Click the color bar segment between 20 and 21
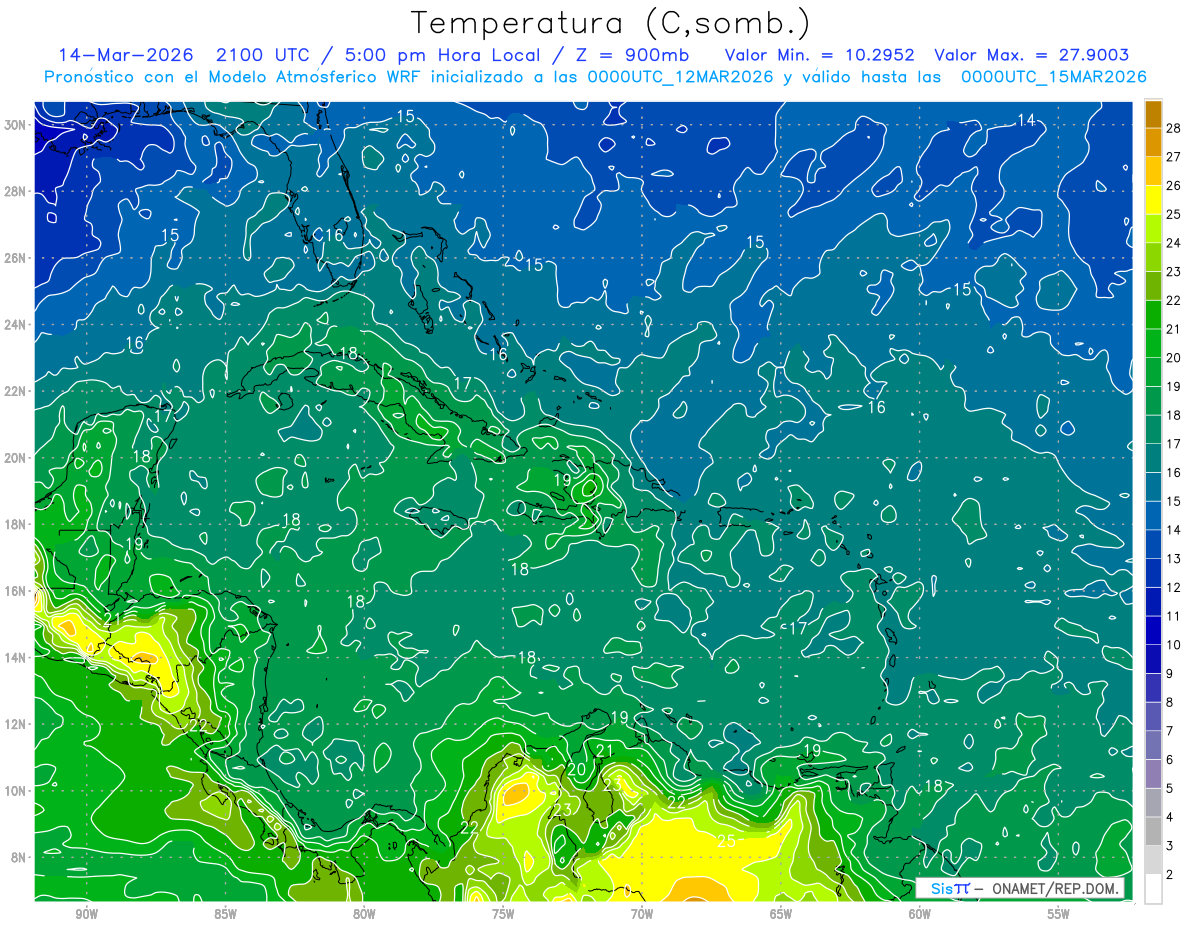Screen dimensions: 1200x927 [x=1153, y=343]
